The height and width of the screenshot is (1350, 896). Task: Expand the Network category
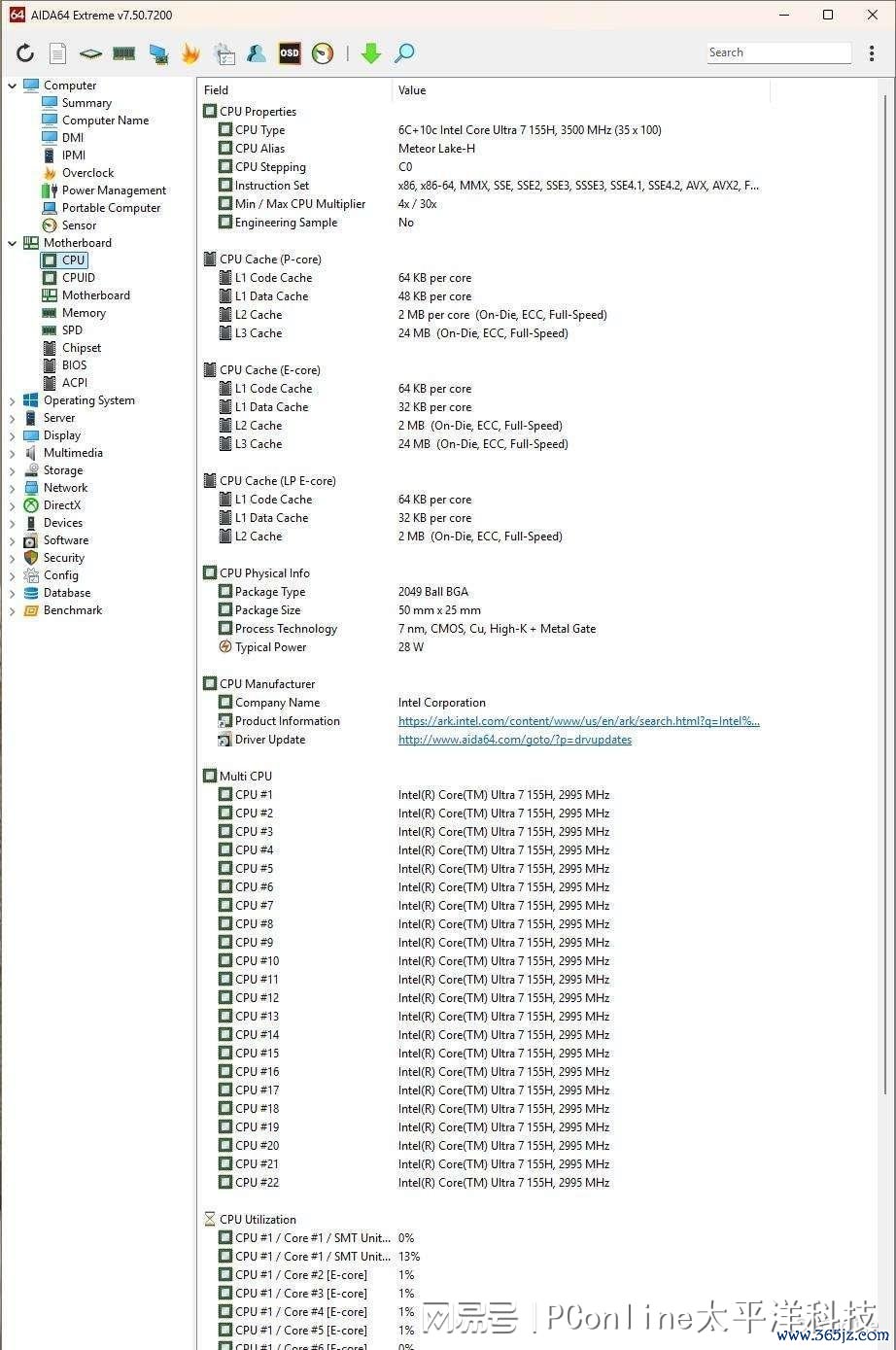[13, 488]
